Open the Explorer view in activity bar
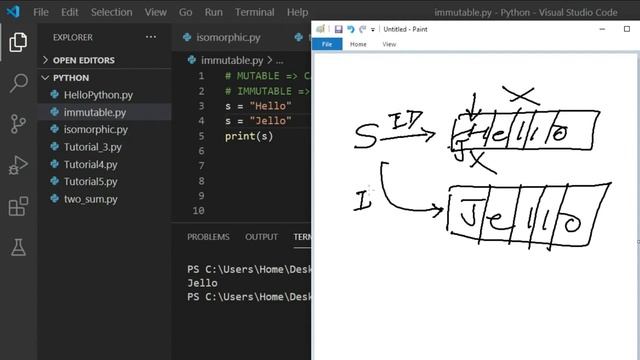 coord(18,42)
